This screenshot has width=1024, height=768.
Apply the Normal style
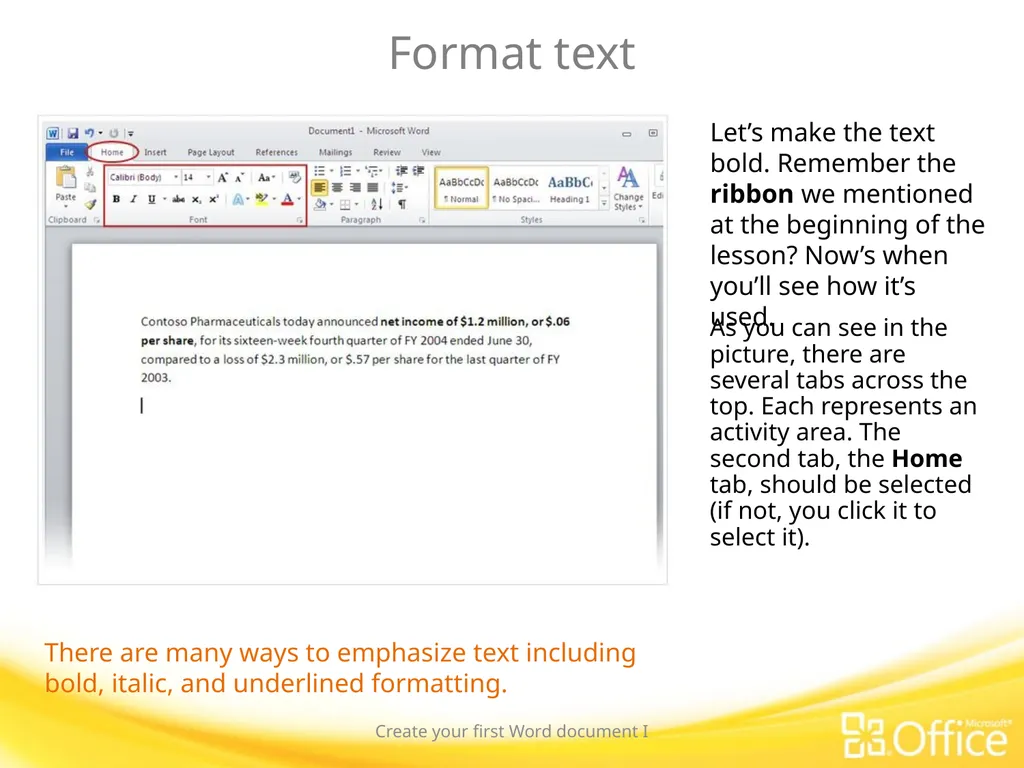(x=461, y=188)
